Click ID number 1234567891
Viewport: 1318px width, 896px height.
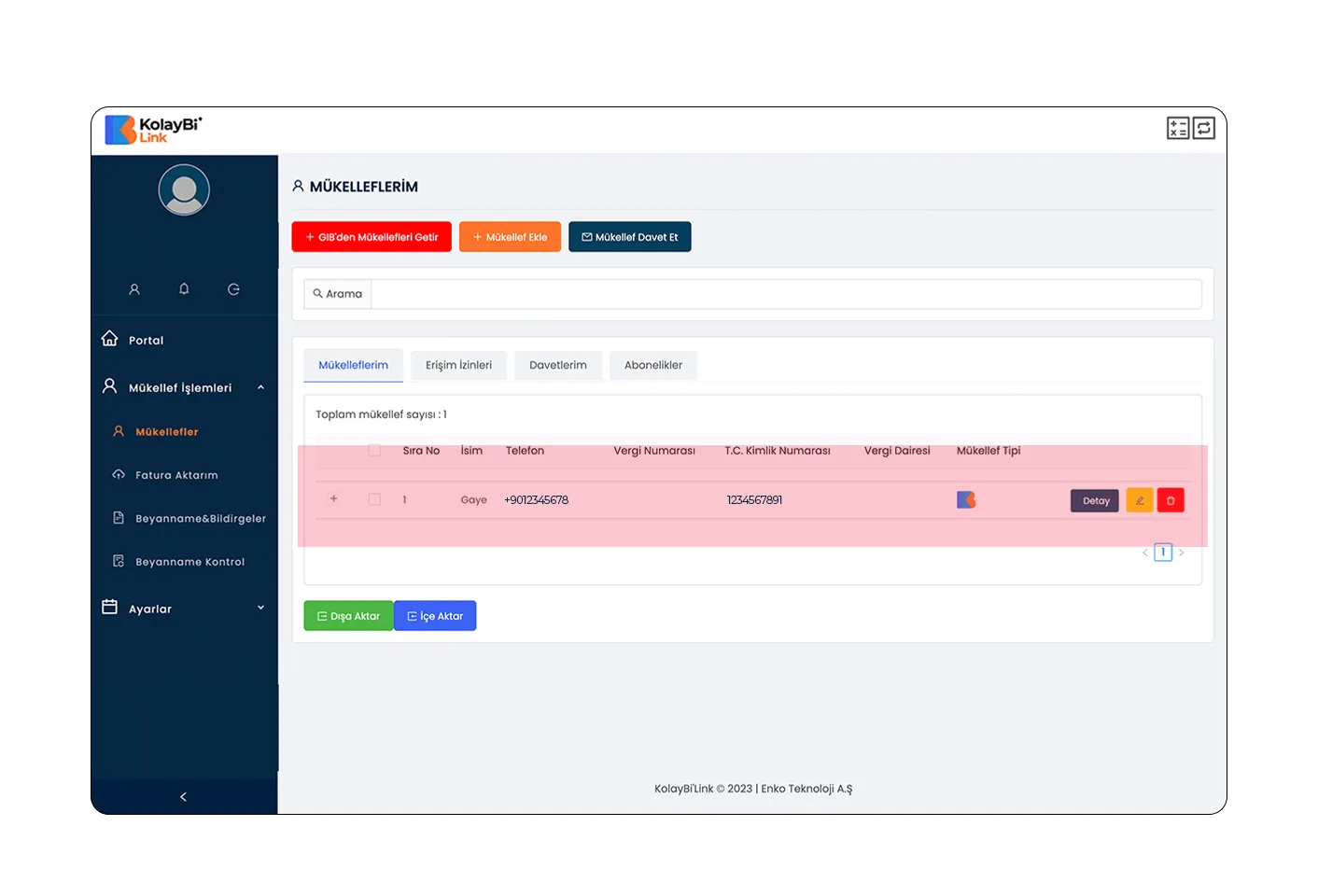point(754,500)
